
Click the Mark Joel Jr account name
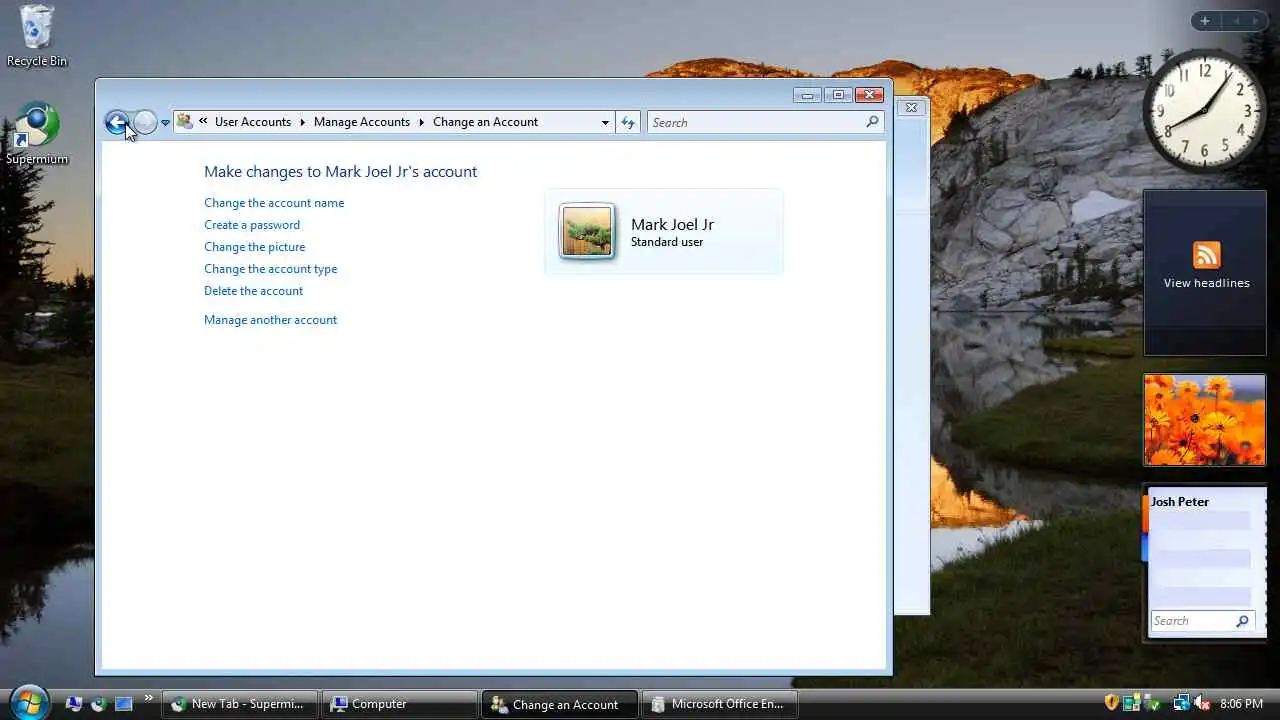click(672, 224)
